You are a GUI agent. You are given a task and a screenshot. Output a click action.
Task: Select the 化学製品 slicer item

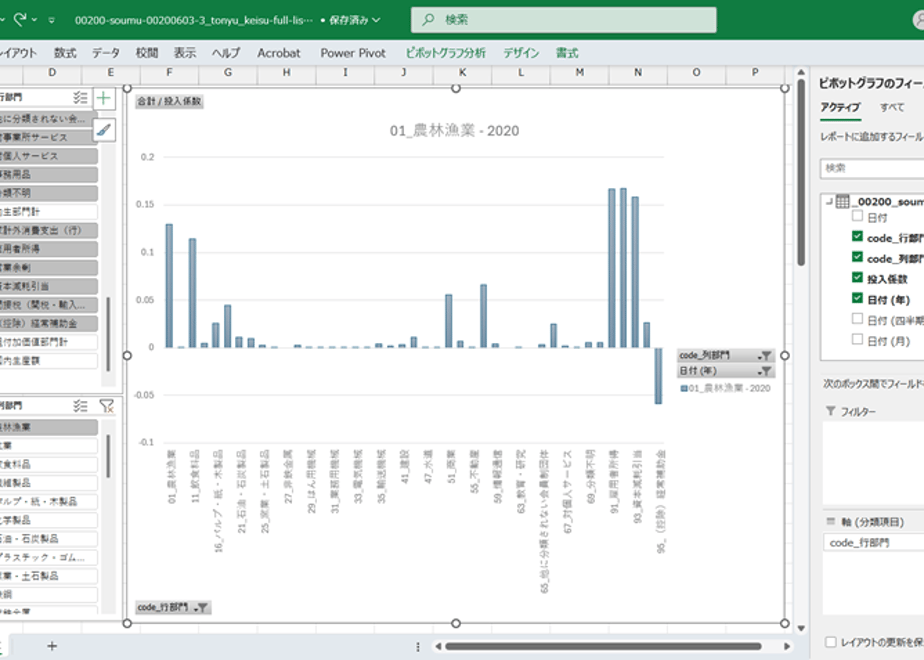pos(48,520)
